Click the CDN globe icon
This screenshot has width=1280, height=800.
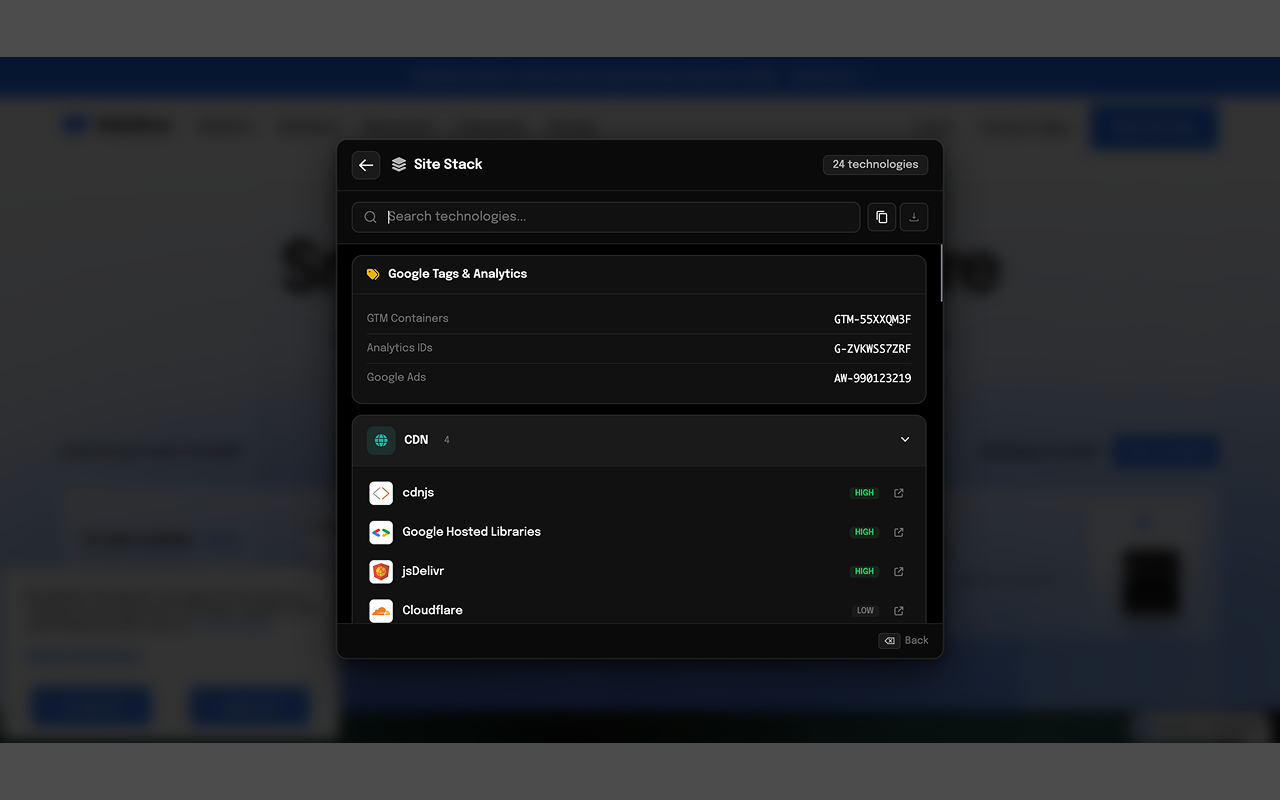point(381,440)
